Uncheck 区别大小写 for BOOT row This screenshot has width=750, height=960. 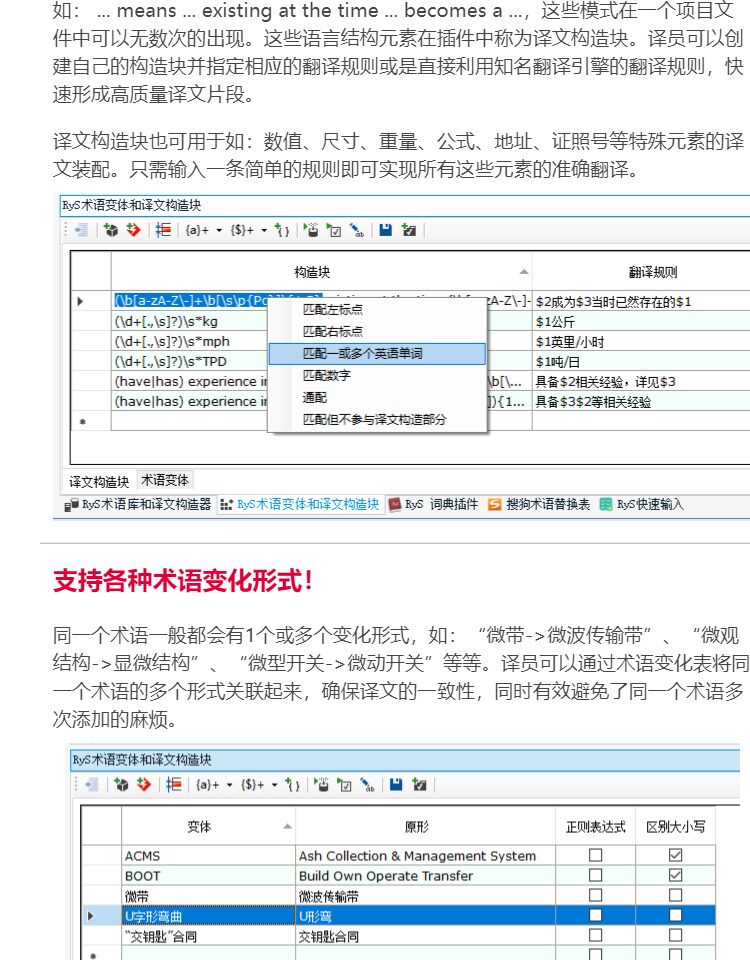click(675, 875)
